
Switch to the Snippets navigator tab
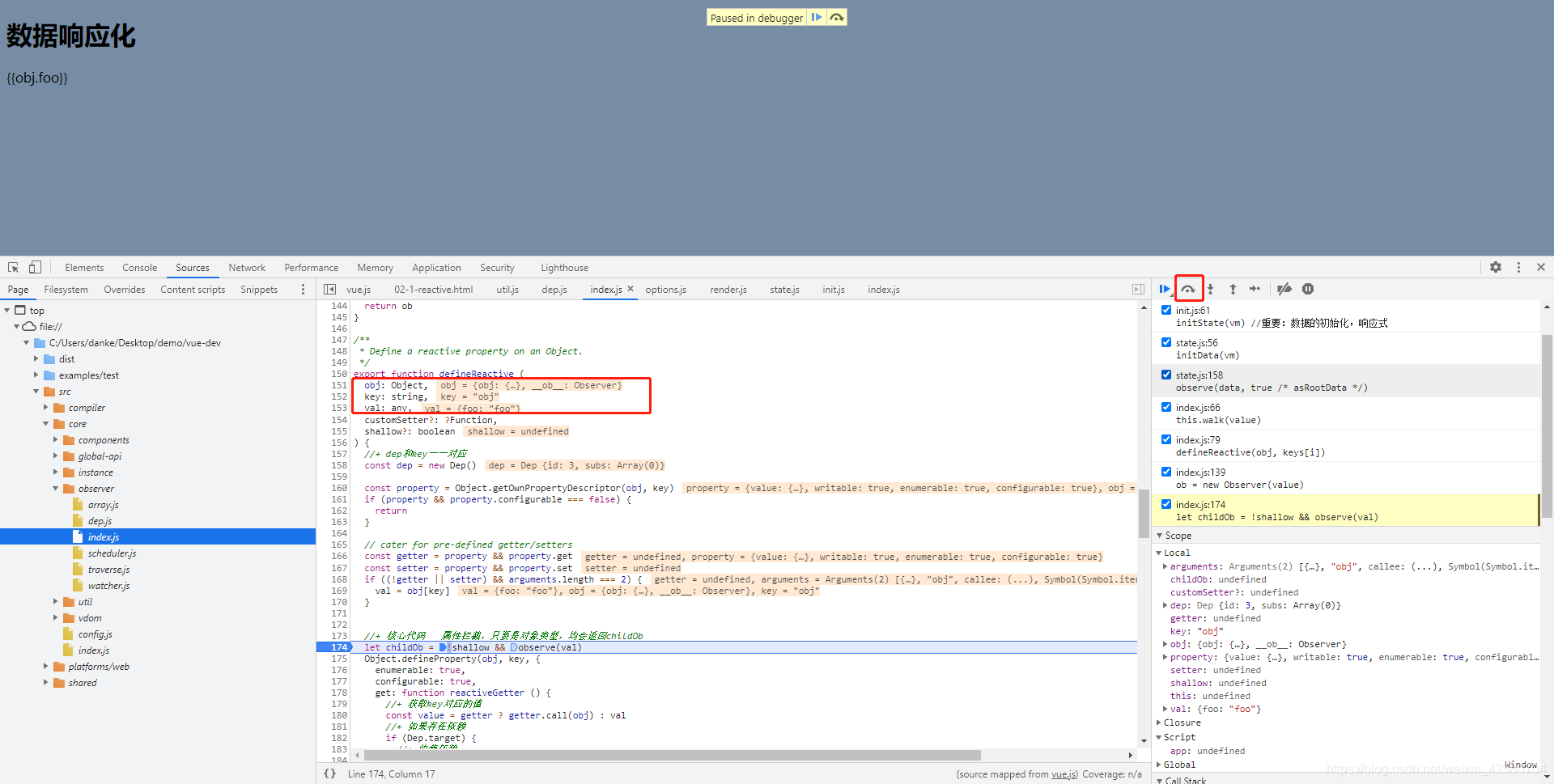[259, 290]
